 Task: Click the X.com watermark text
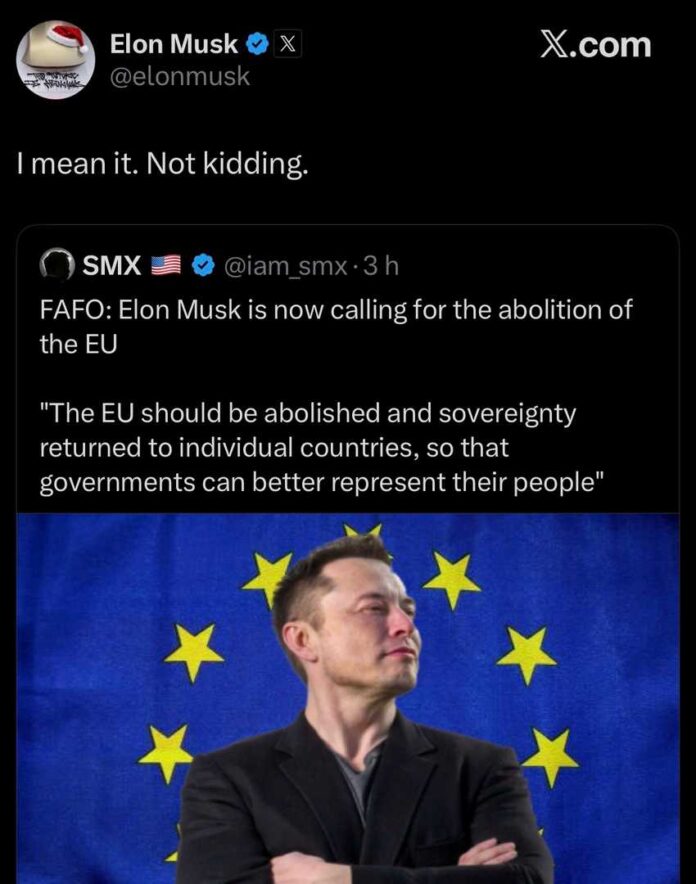[x=594, y=44]
